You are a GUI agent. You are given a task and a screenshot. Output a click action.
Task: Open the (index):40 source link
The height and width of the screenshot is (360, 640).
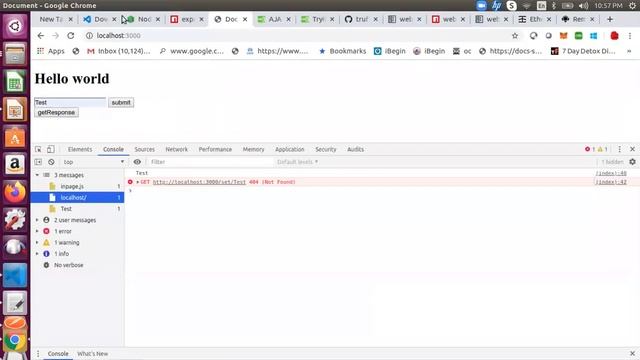[611, 173]
